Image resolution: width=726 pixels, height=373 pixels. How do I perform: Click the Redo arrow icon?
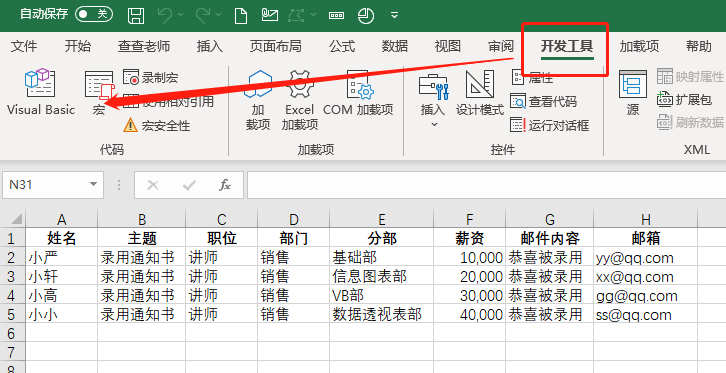pyautogui.click(x=203, y=15)
